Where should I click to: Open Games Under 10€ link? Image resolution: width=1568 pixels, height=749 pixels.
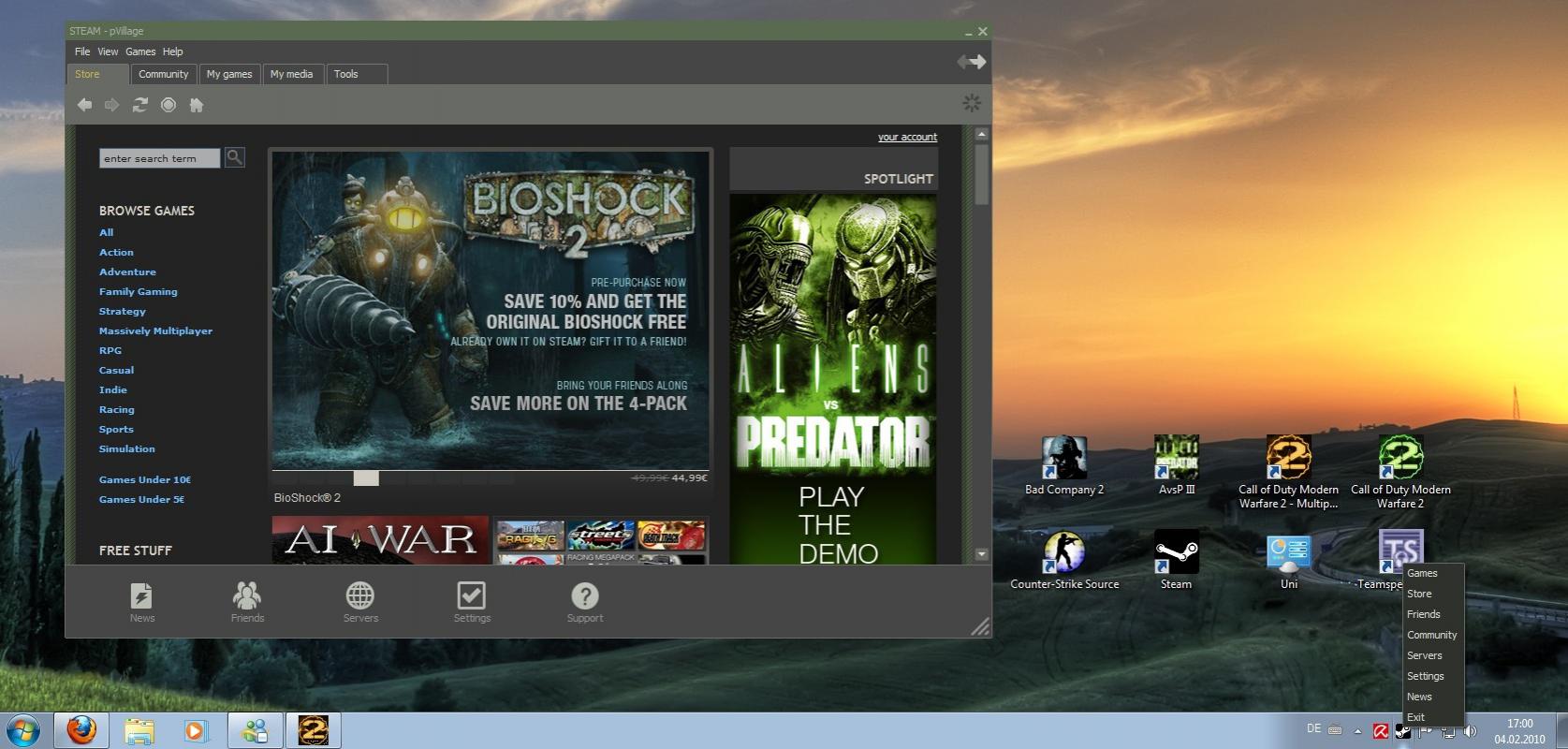point(145,479)
